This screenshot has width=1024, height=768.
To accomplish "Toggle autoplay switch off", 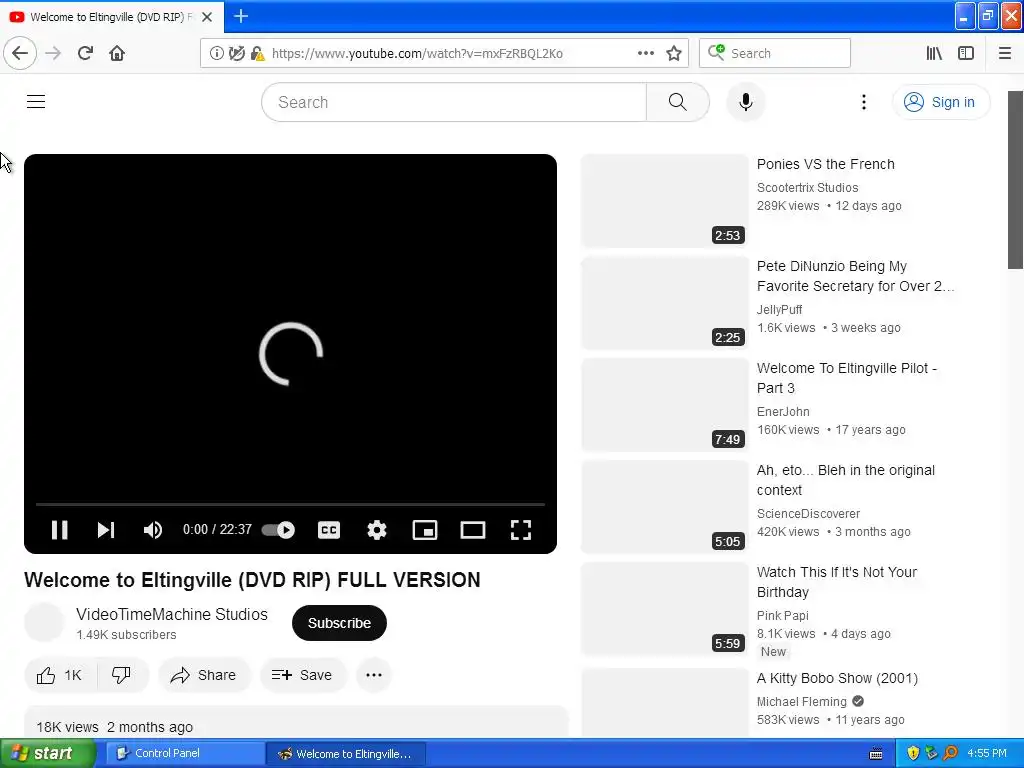I will (x=278, y=530).
